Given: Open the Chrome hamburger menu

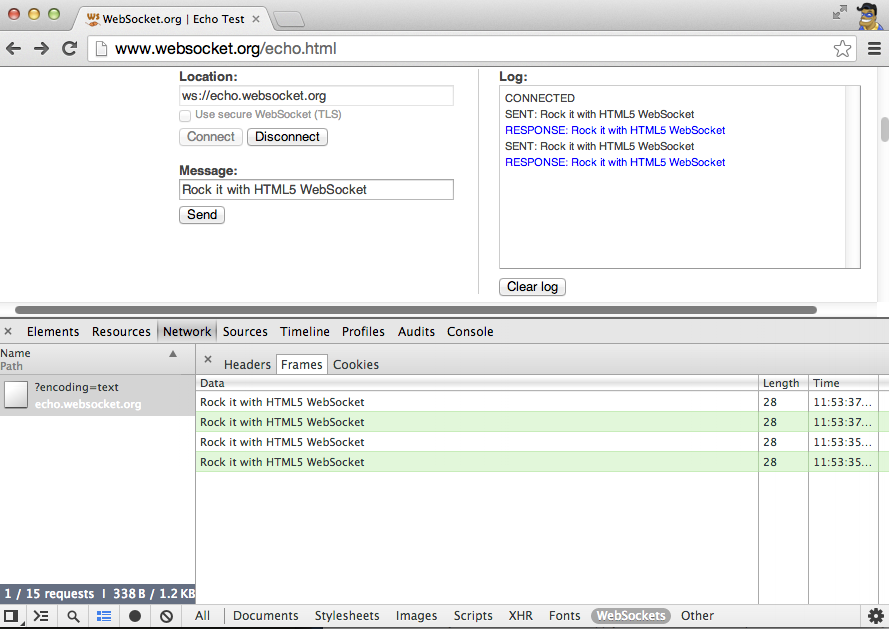Looking at the screenshot, I should click(874, 49).
